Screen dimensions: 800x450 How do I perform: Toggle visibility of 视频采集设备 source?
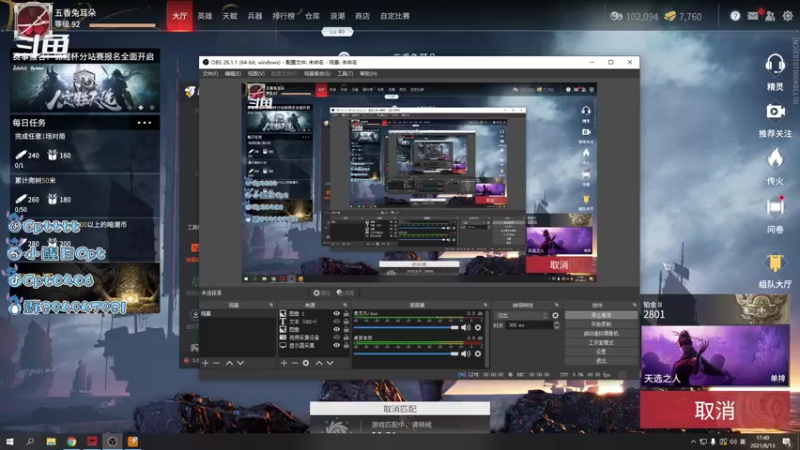pos(336,337)
